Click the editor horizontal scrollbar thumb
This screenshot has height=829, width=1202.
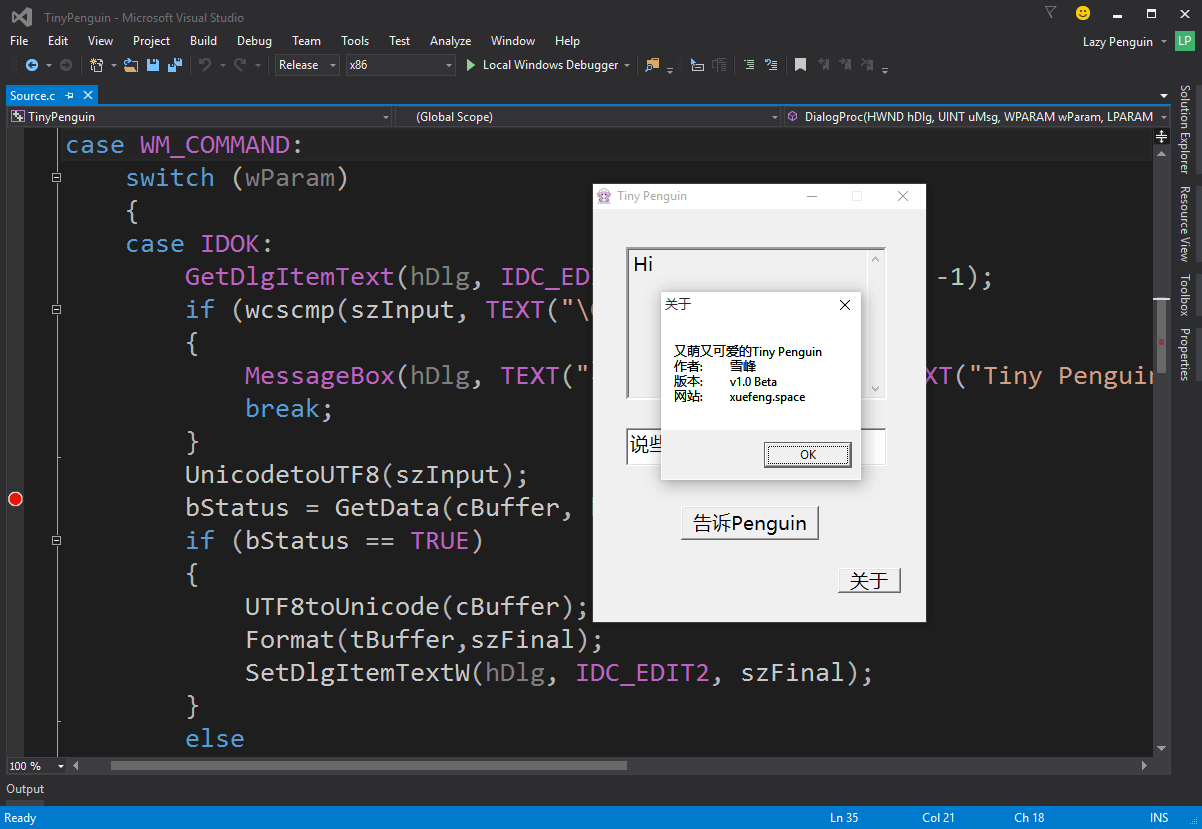368,766
